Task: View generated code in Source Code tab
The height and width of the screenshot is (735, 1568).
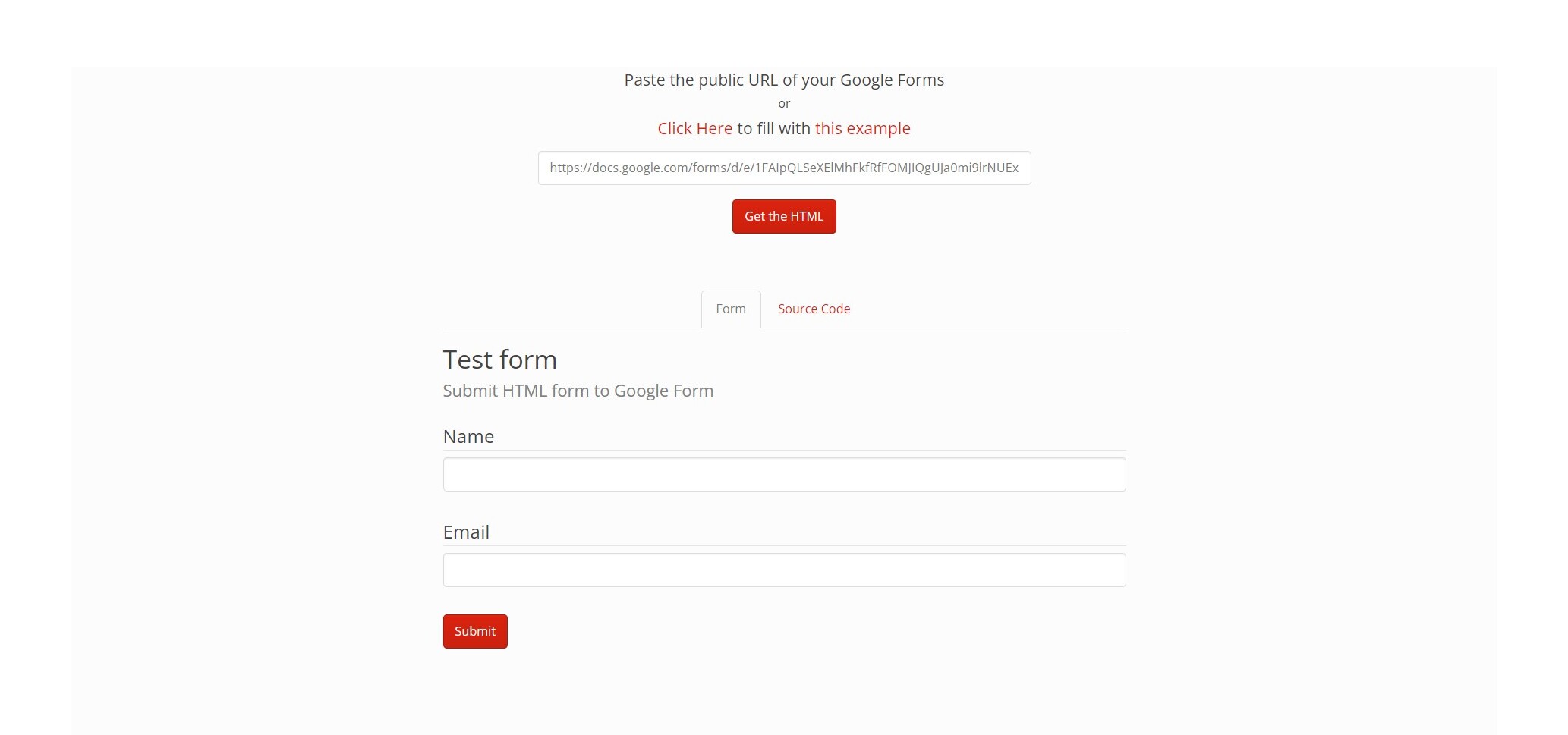Action: click(x=813, y=309)
